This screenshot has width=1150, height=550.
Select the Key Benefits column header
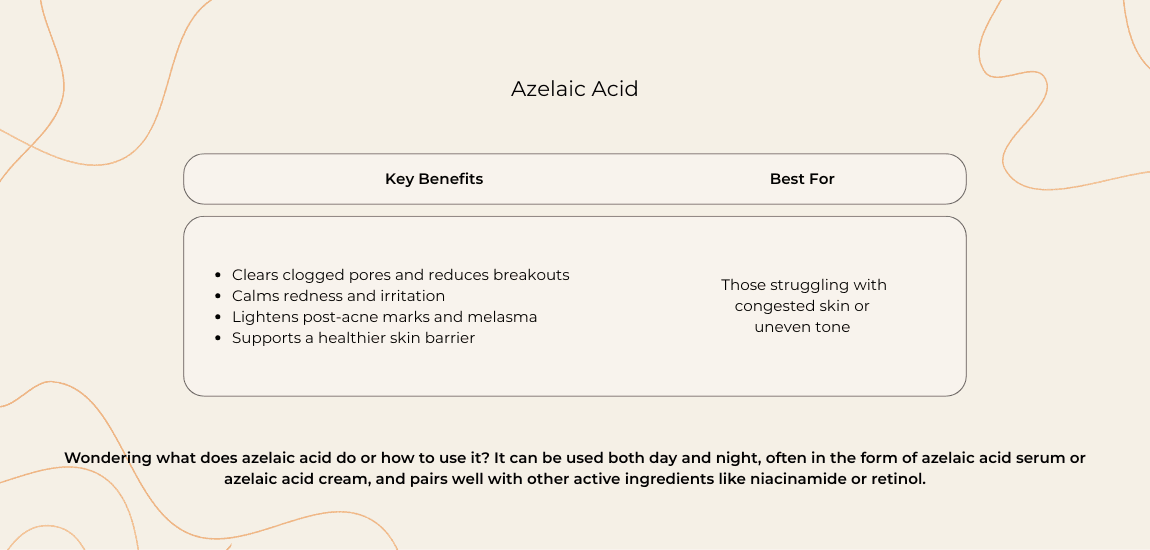(434, 179)
